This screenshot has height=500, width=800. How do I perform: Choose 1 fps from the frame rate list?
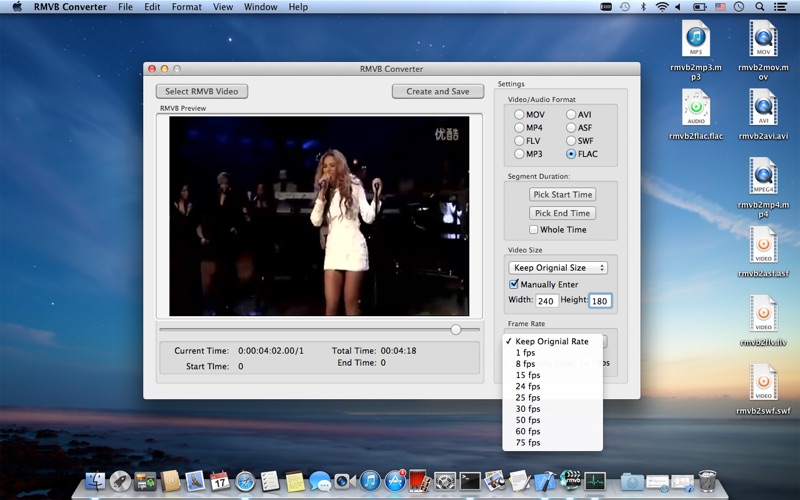point(553,353)
